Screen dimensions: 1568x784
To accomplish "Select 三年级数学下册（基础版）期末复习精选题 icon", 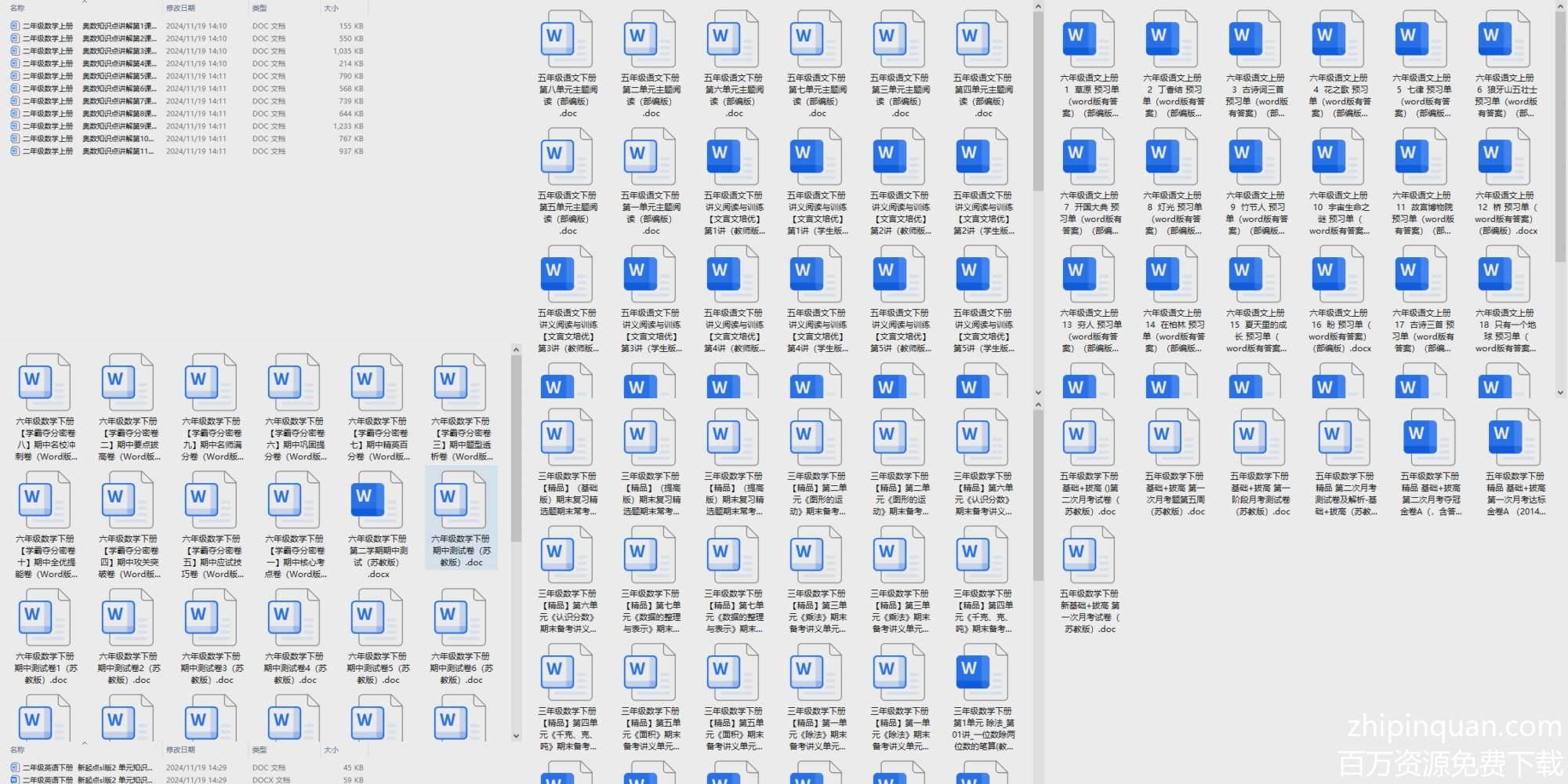I will 567,437.
